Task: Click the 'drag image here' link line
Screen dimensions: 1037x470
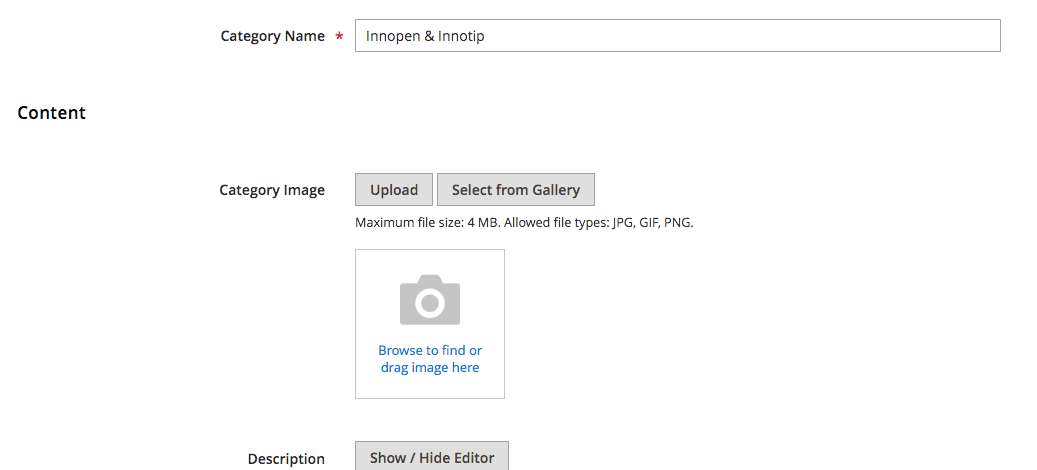Action: point(430,368)
